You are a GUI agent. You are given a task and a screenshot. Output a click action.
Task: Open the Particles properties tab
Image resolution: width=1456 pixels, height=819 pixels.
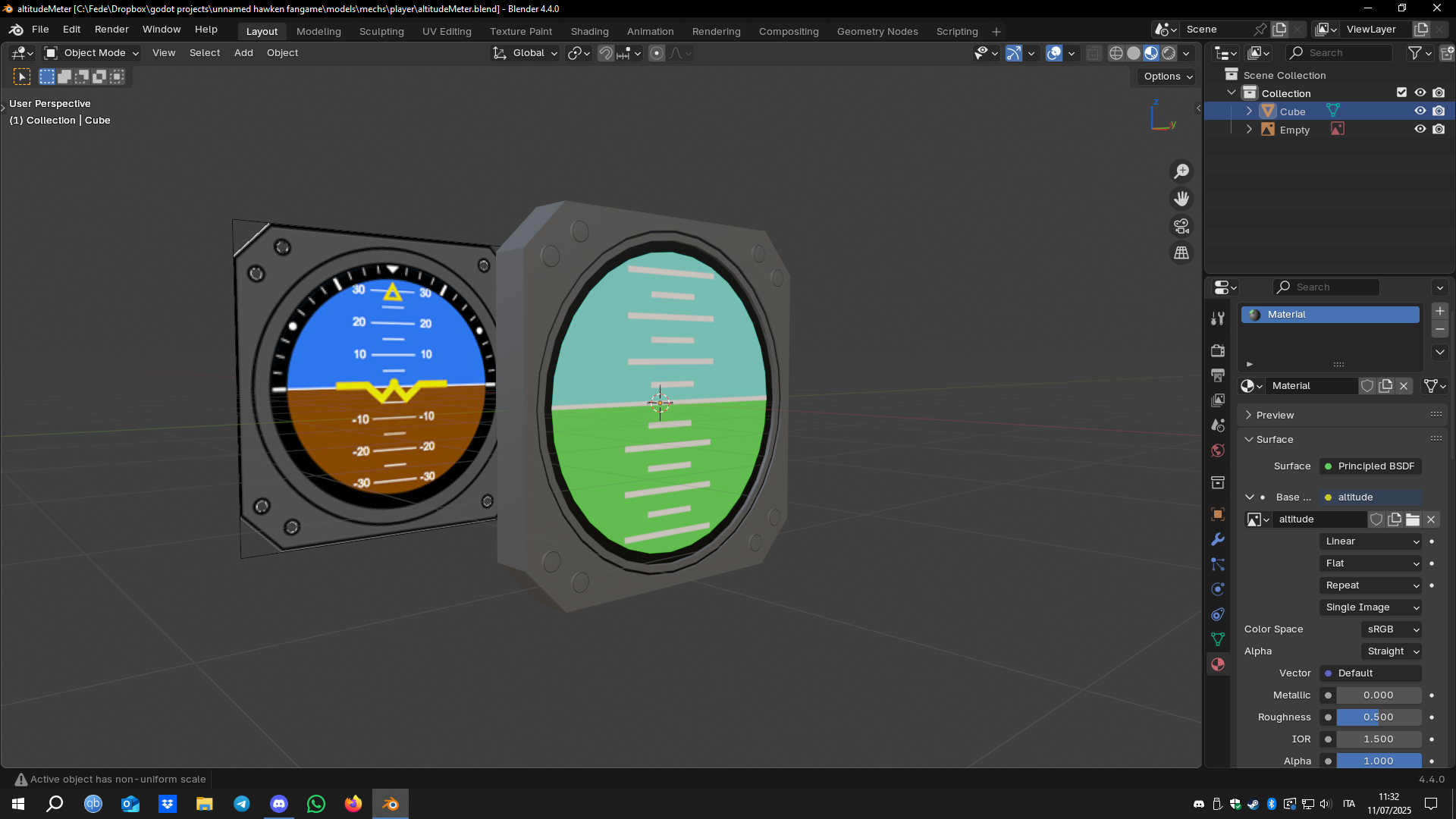[x=1218, y=564]
